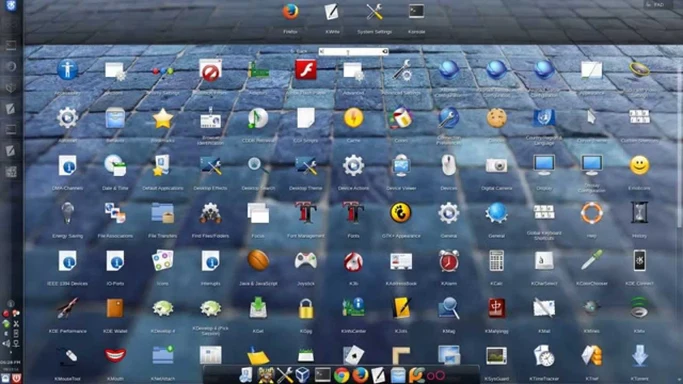Screen dimensions: 683x384
Task: Open the Desktop Theme module
Action: 306,166
